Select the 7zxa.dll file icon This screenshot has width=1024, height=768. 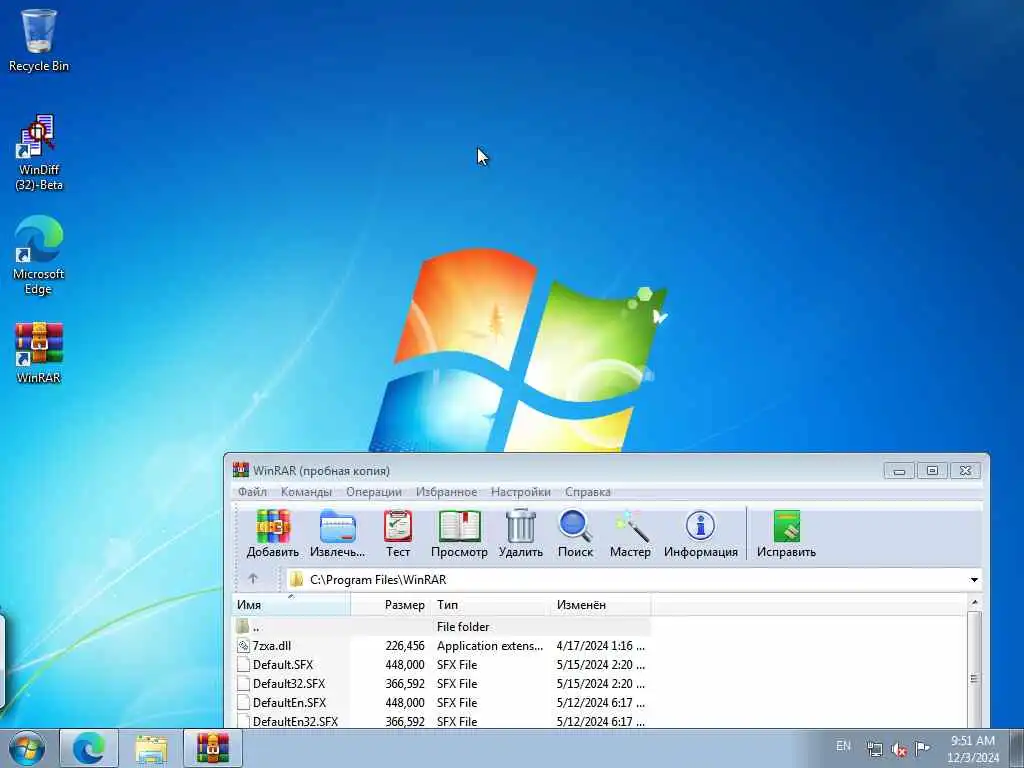coord(243,645)
